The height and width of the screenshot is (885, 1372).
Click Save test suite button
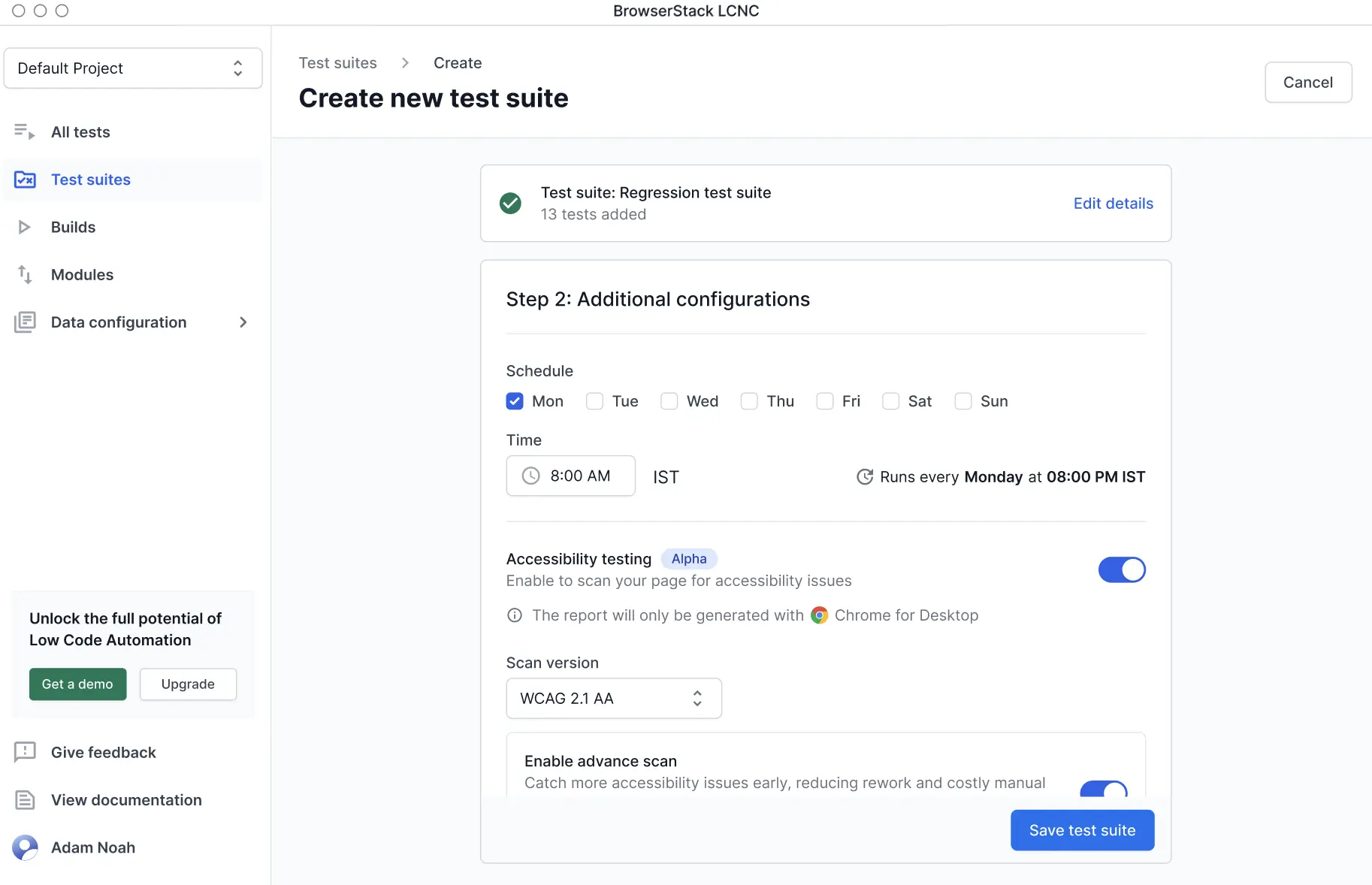pyautogui.click(x=1082, y=830)
